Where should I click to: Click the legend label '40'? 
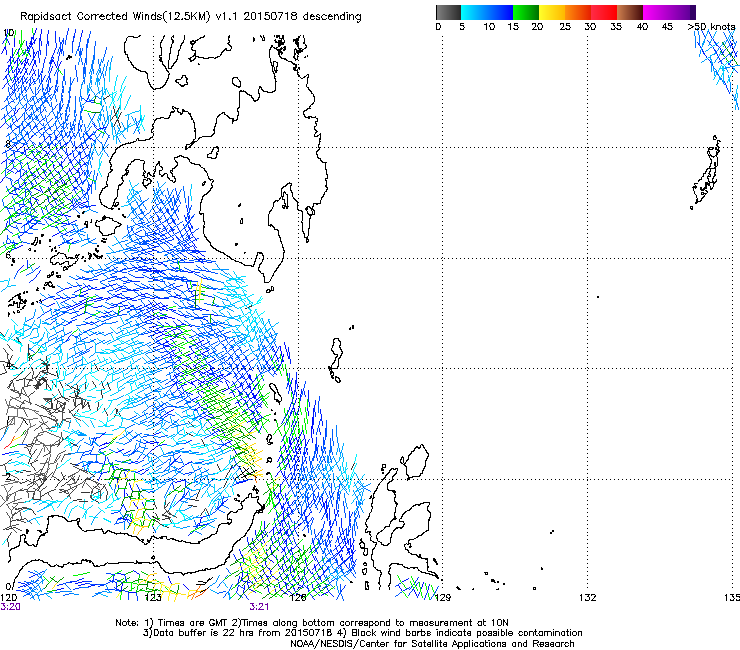pyautogui.click(x=642, y=27)
